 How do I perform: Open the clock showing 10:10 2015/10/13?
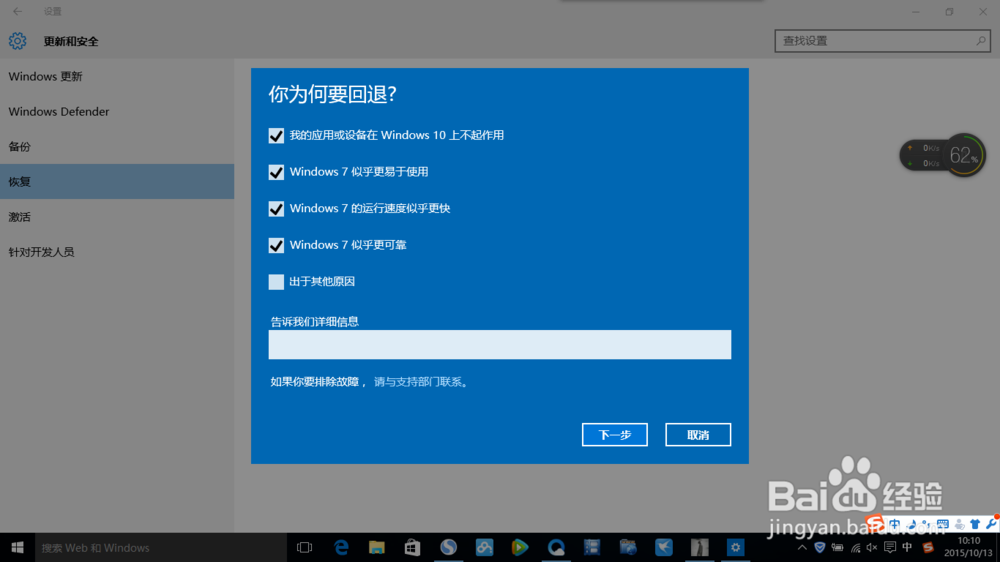pyautogui.click(x=968, y=547)
